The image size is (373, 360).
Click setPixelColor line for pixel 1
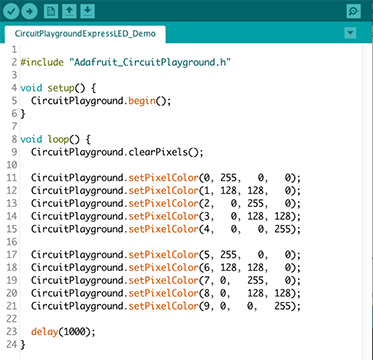(x=166, y=190)
